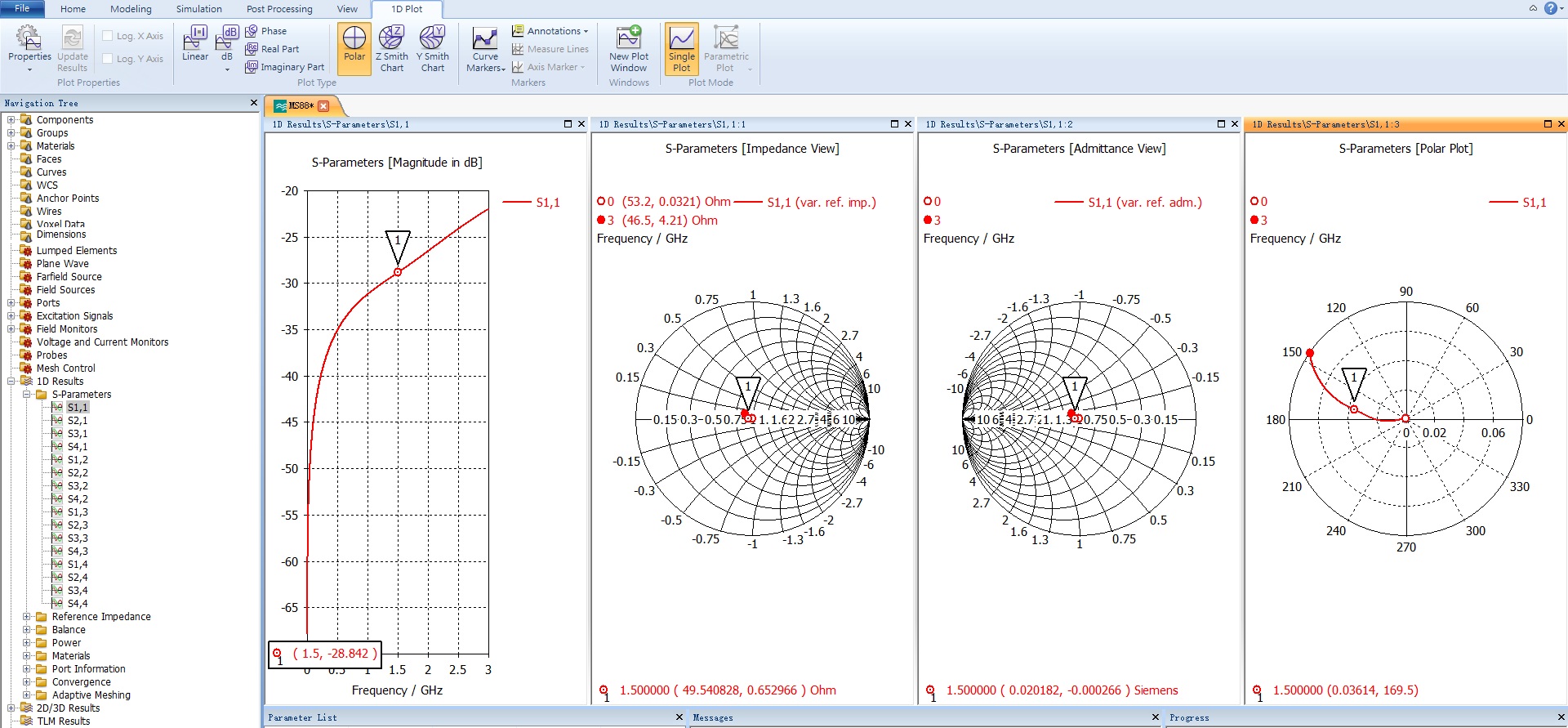This screenshot has width=1568, height=728.
Task: Maximize the S1,1:1 impedance view window
Action: [894, 124]
